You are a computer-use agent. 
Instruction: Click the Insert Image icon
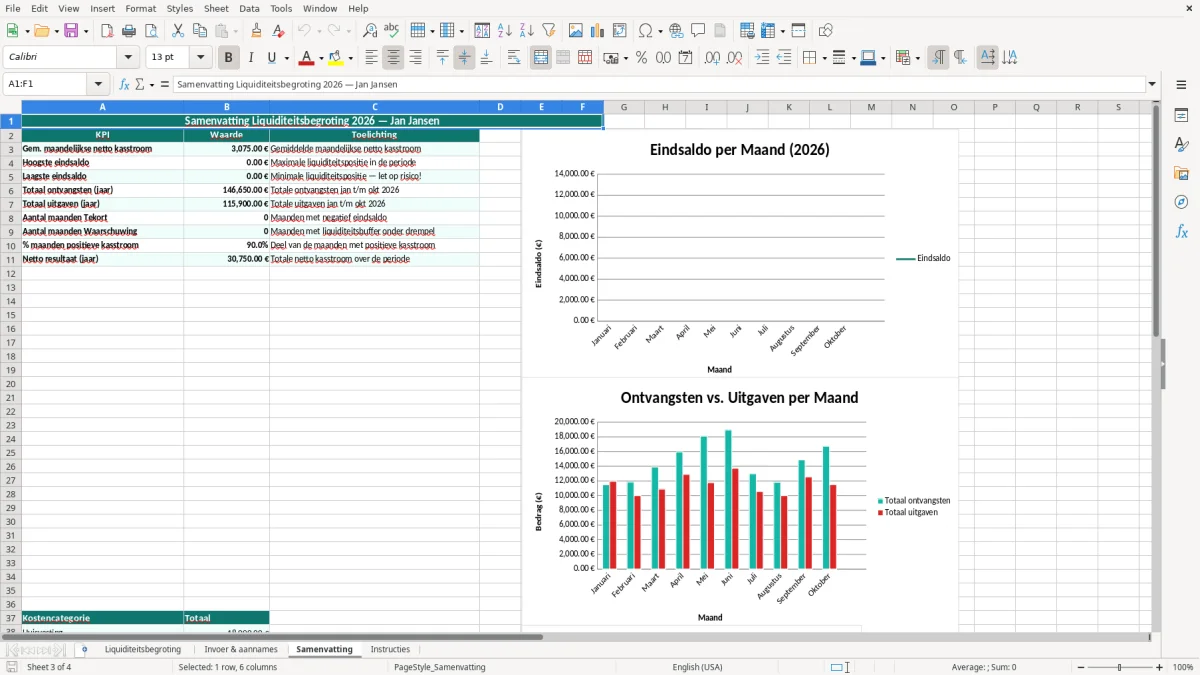(x=576, y=31)
